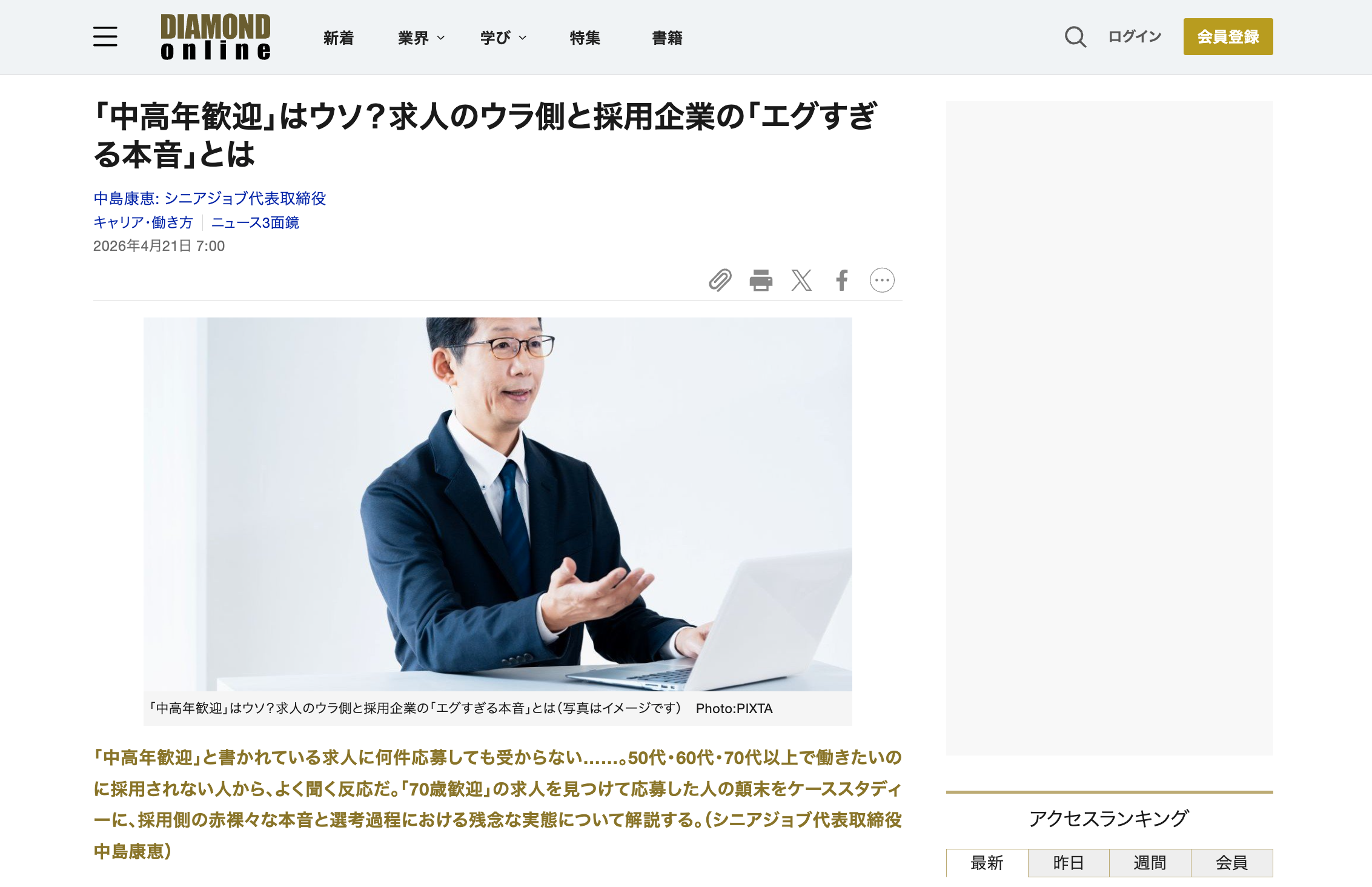Screen dimensions: 1372x887
Task: Click the ログイン link
Action: [x=1135, y=36]
